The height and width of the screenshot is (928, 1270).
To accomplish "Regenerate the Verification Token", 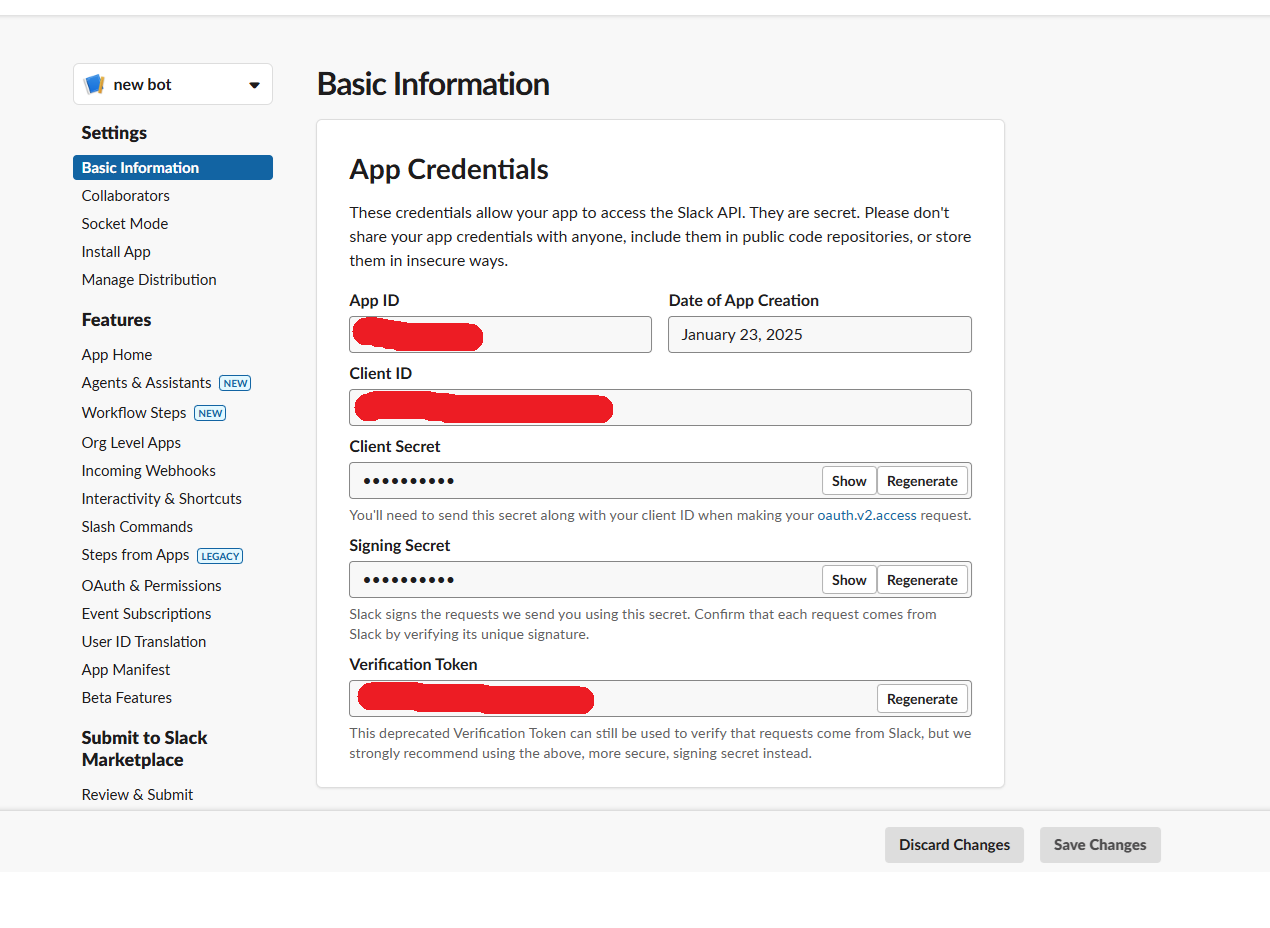I will point(922,699).
